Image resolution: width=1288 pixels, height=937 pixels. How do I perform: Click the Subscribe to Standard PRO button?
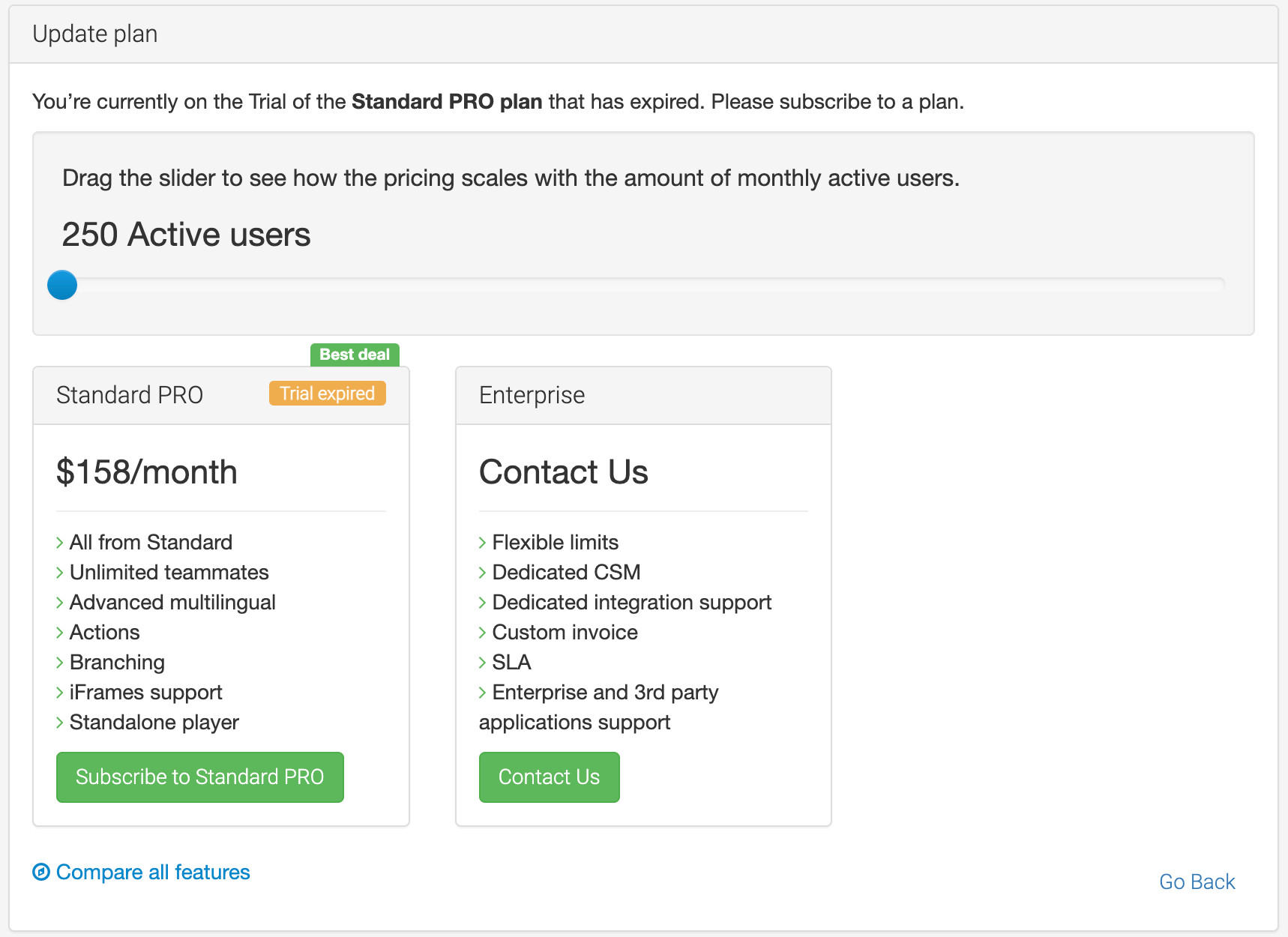point(199,777)
